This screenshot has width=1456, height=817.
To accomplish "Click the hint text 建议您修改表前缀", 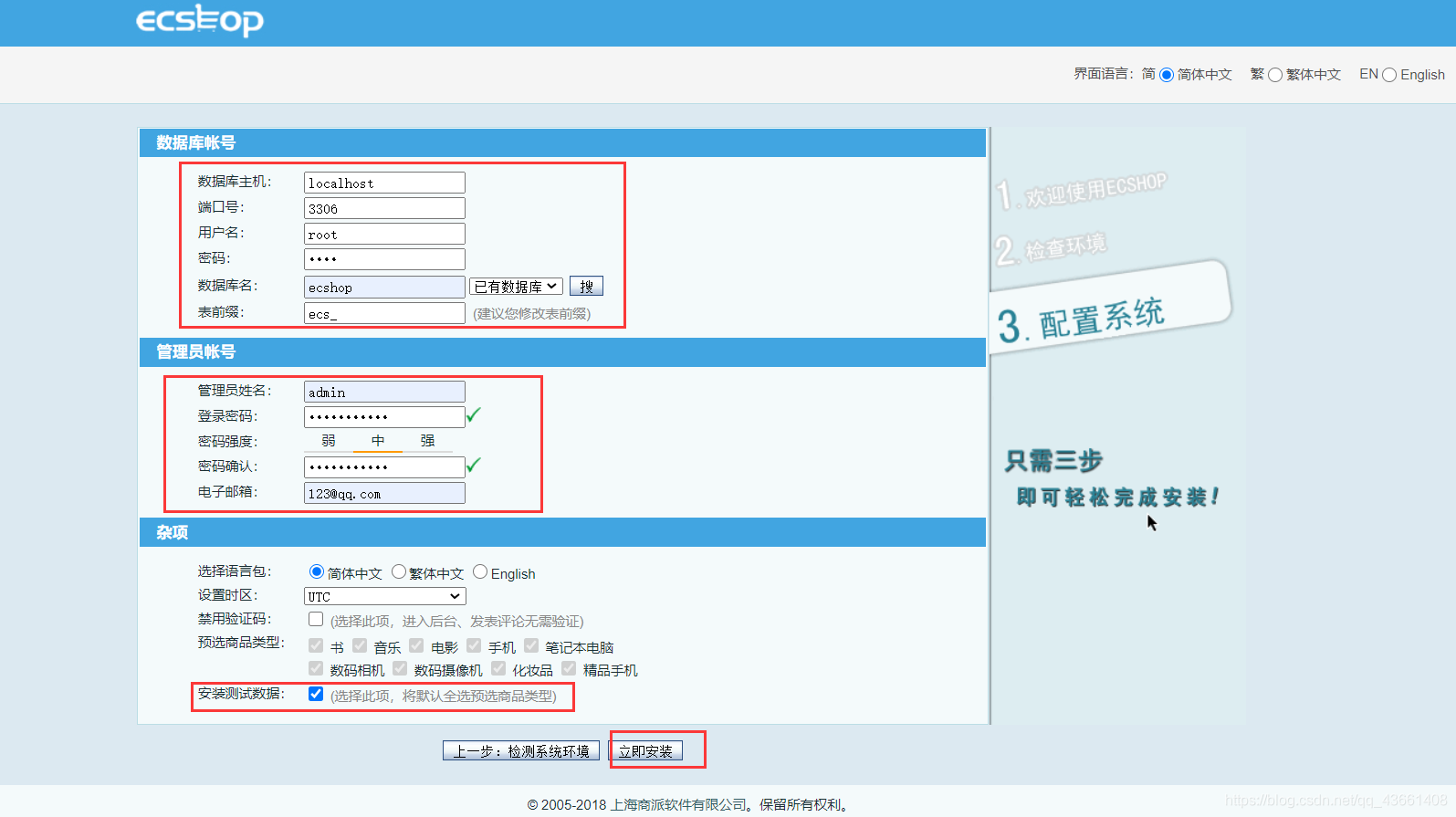I will 531,314.
